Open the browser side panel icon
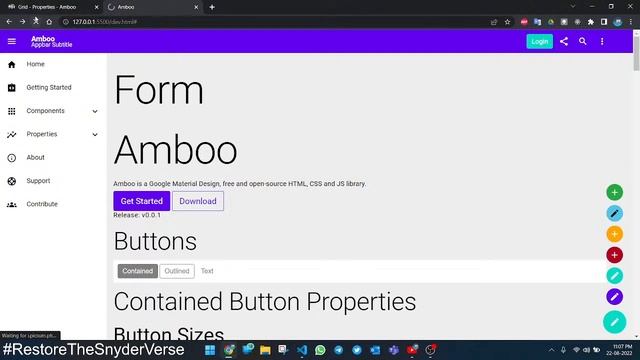 pos(604,22)
